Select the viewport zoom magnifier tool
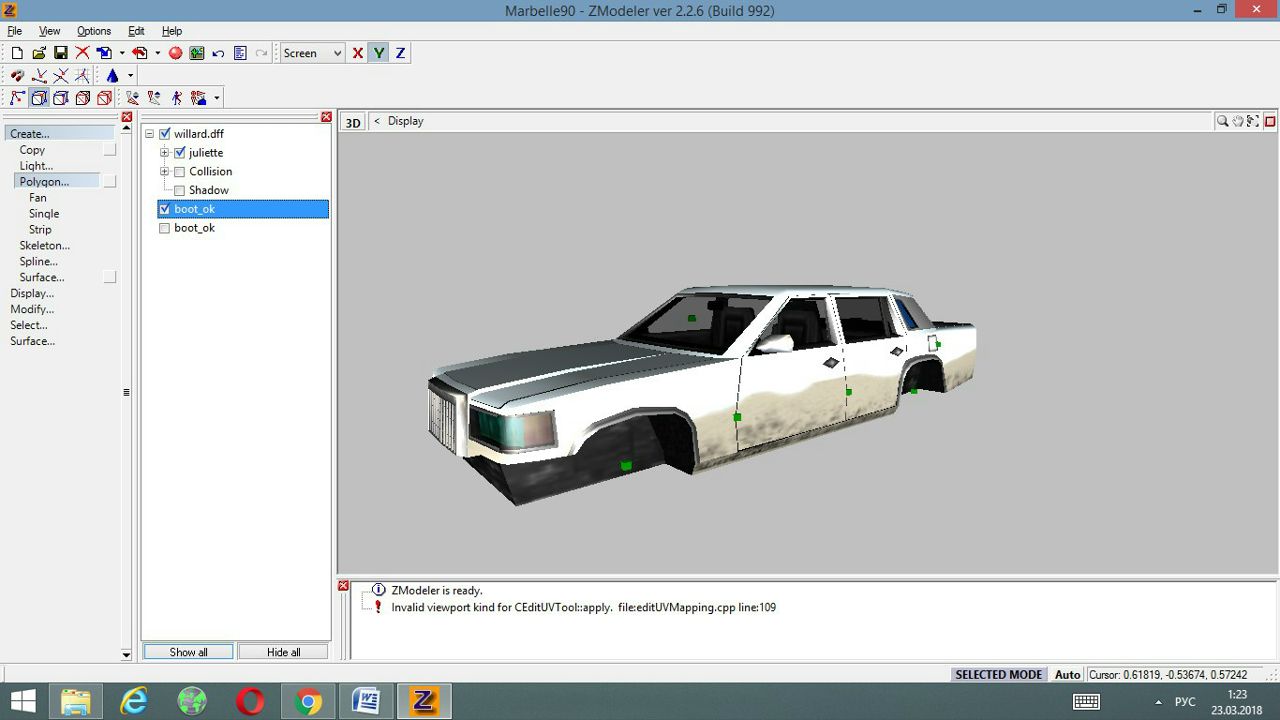1280x720 pixels. [x=1222, y=121]
